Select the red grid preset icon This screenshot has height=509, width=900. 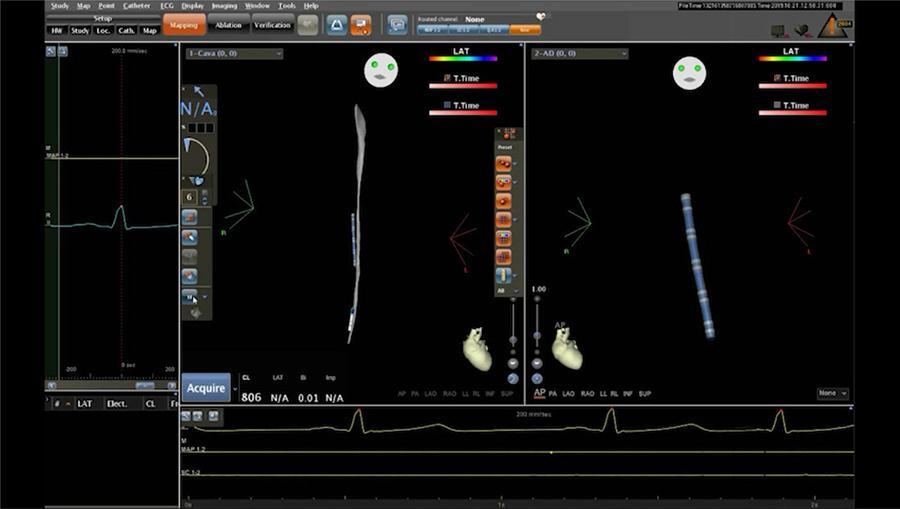[503, 220]
